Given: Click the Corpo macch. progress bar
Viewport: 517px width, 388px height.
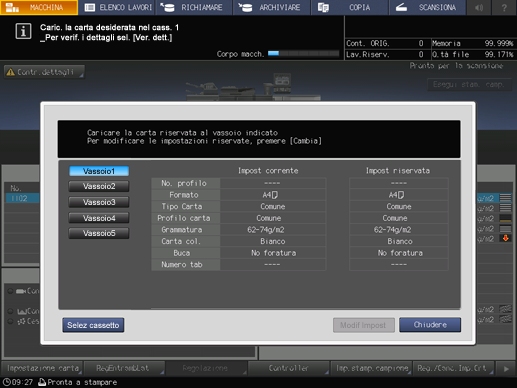Looking at the screenshot, I should (x=303, y=53).
